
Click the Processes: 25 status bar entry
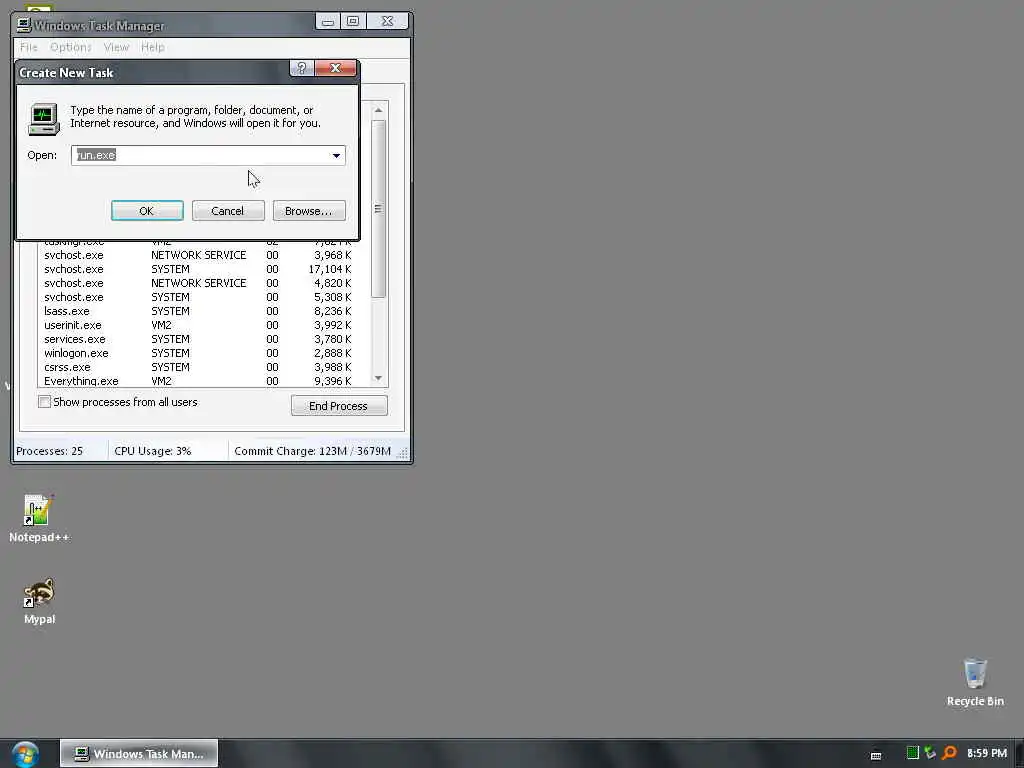(50, 451)
